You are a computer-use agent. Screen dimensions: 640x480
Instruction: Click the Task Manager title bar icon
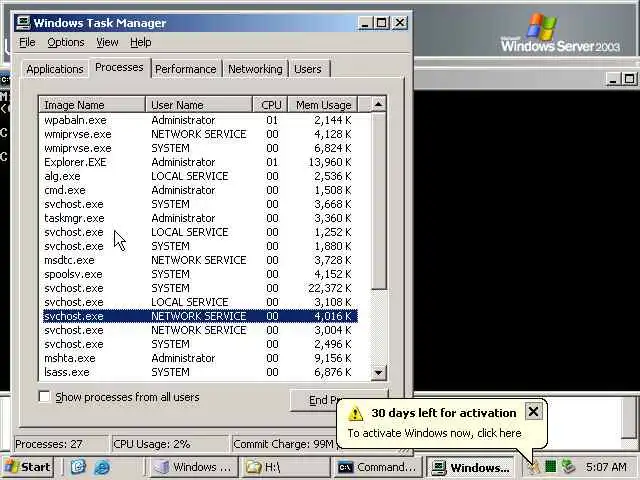23,23
